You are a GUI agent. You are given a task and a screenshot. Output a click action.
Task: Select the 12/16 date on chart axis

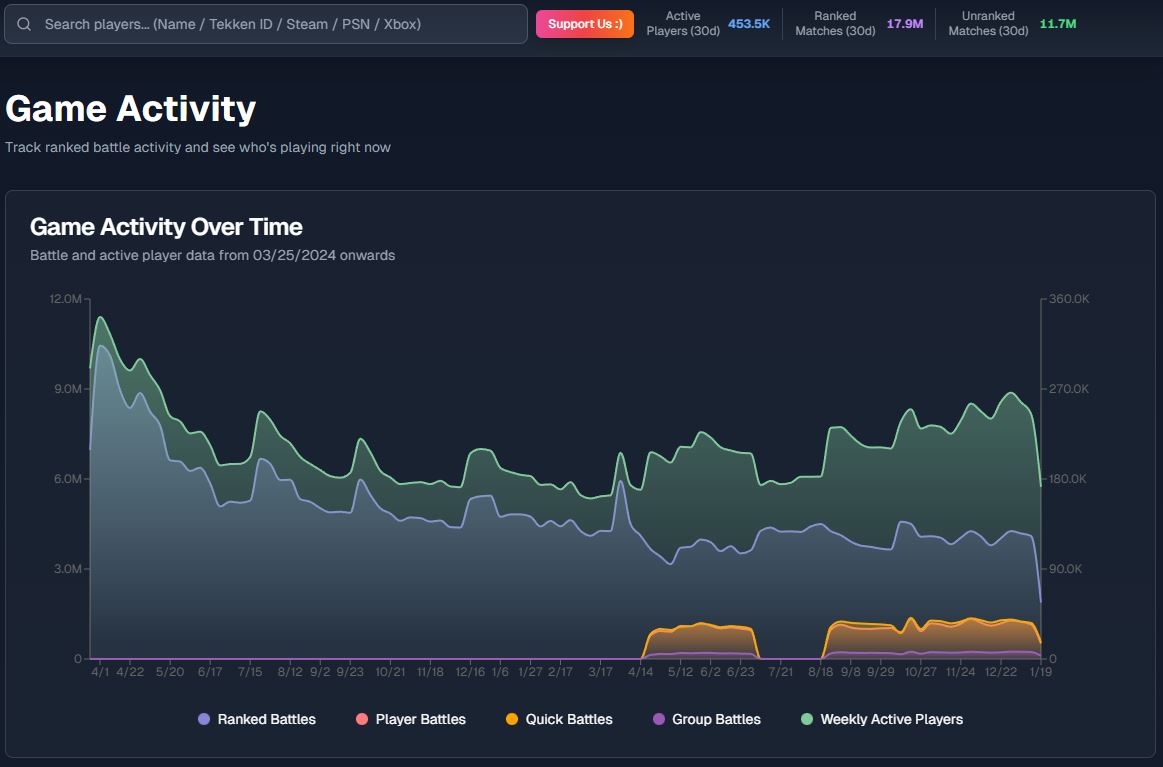(469, 673)
